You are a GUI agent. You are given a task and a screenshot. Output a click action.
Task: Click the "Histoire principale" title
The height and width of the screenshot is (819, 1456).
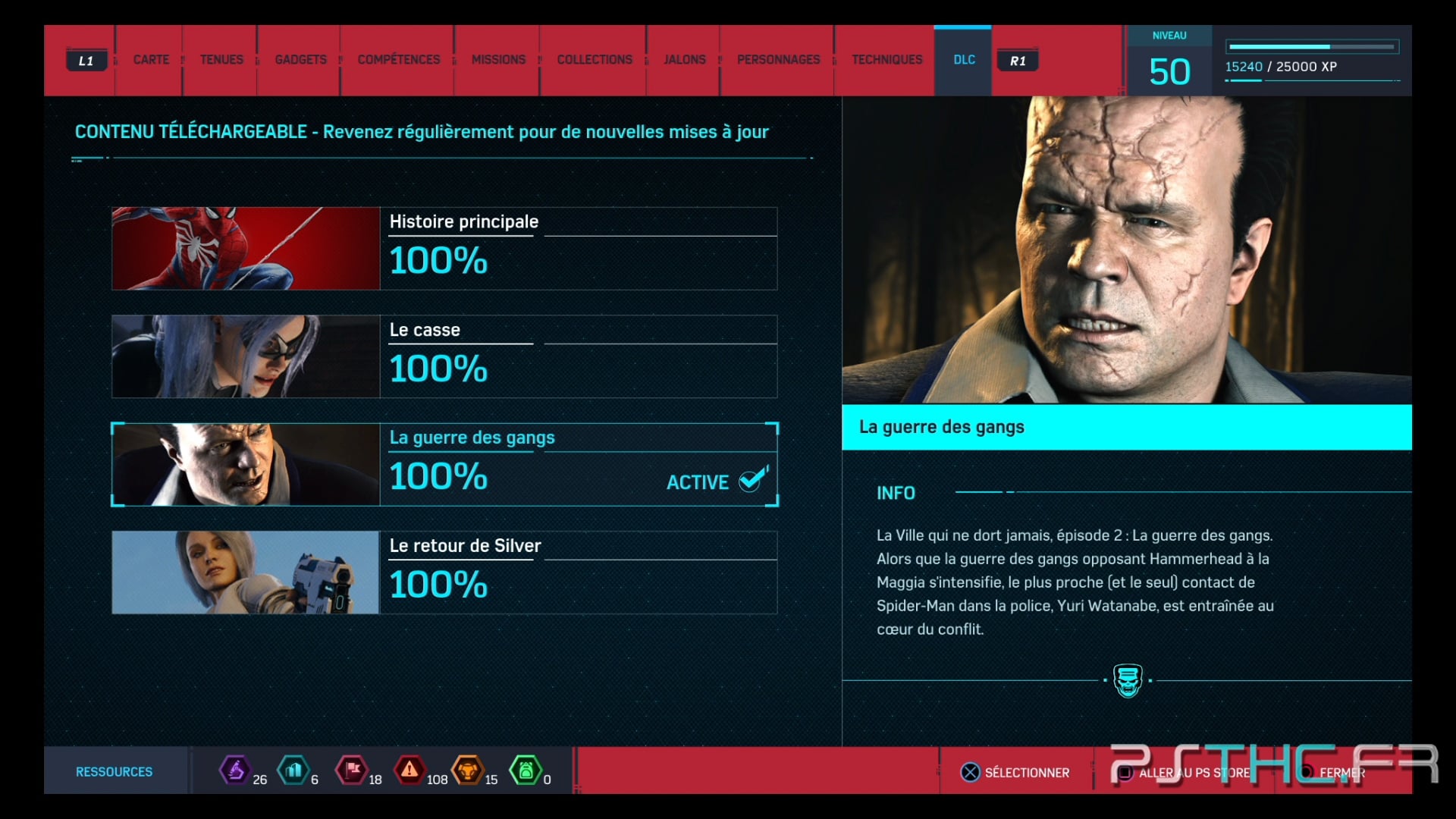point(464,221)
